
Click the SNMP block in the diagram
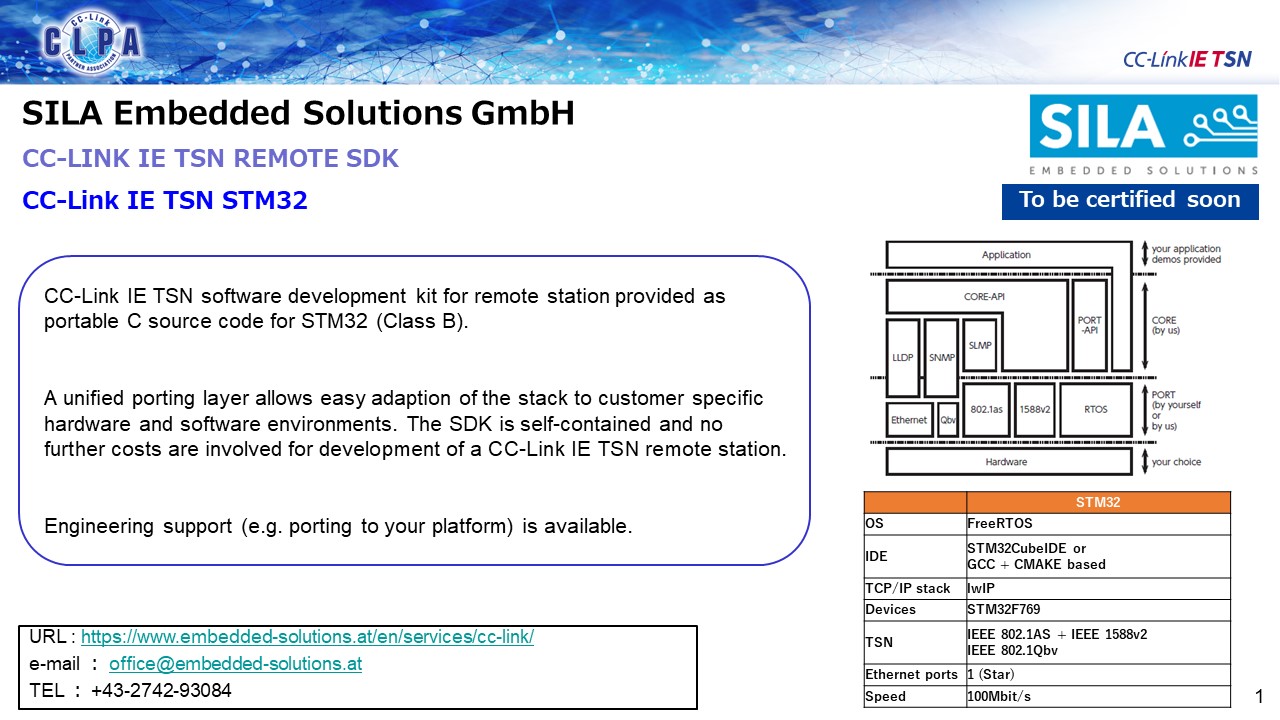pyautogui.click(x=941, y=358)
